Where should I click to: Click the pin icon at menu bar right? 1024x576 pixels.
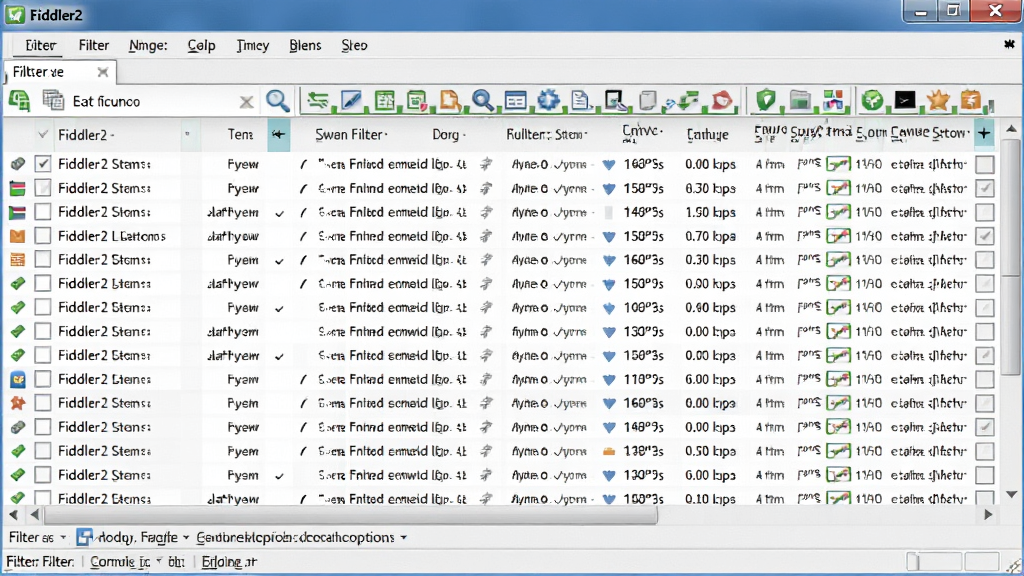(x=1009, y=44)
